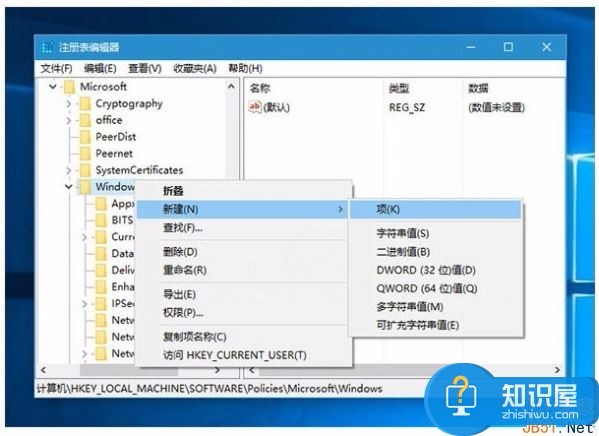The image size is (599, 436).
Task: Click the office folder icon
Action: coord(85,120)
